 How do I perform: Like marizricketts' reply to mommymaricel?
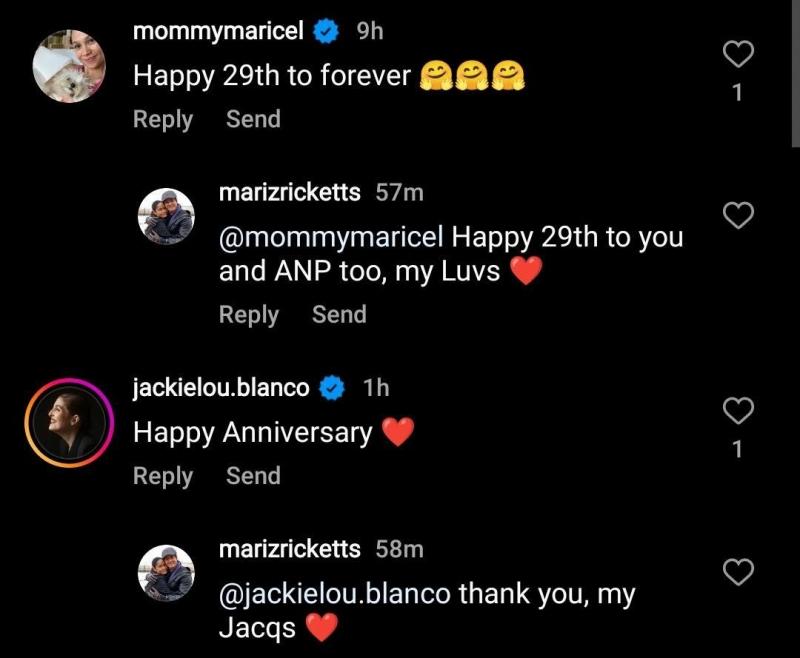pyautogui.click(x=737, y=215)
